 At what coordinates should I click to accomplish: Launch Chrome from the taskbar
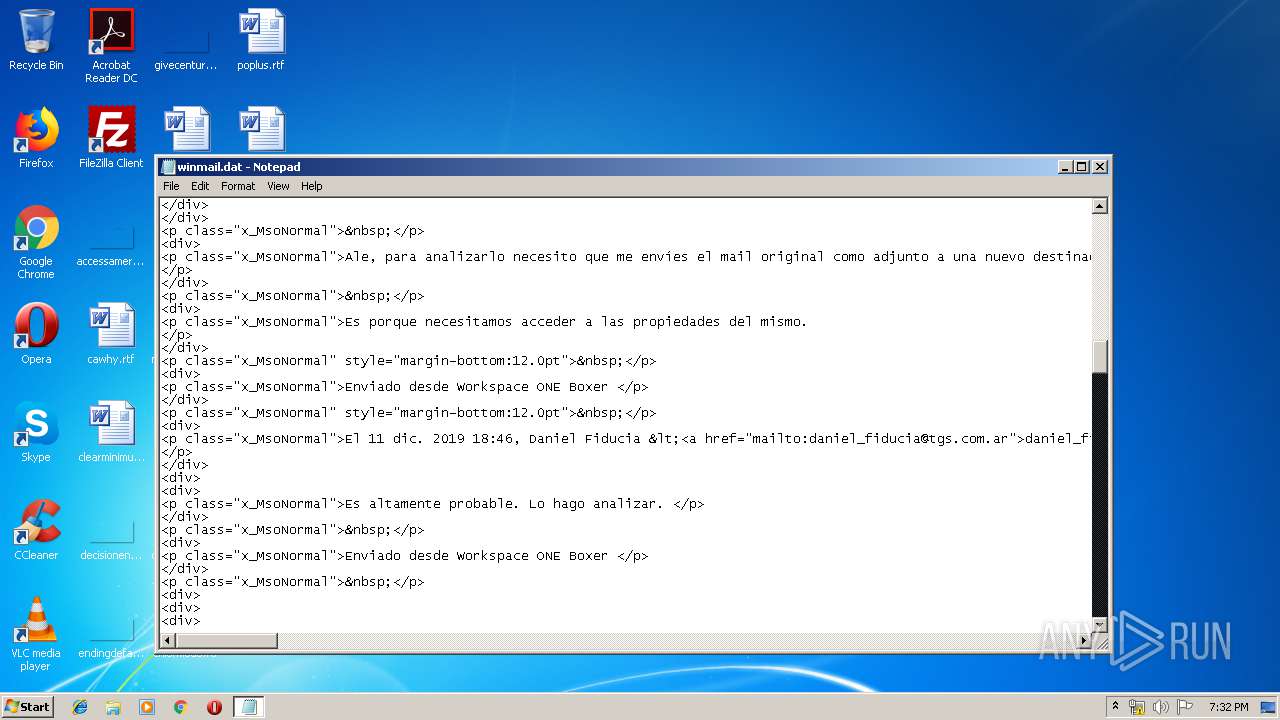click(x=181, y=707)
